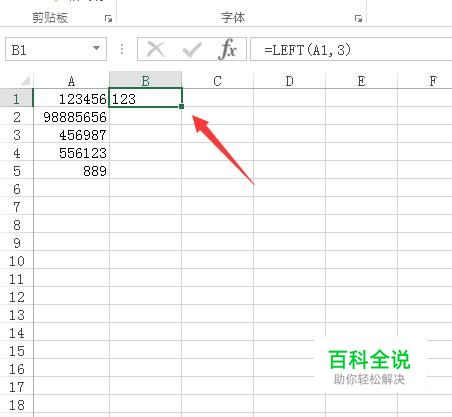Select row 6 header
Viewport: 452px width, 417px height.
pyautogui.click(x=17, y=188)
